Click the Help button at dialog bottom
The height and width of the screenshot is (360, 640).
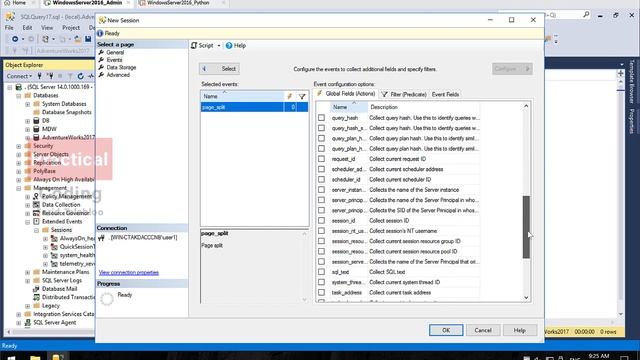(520, 330)
